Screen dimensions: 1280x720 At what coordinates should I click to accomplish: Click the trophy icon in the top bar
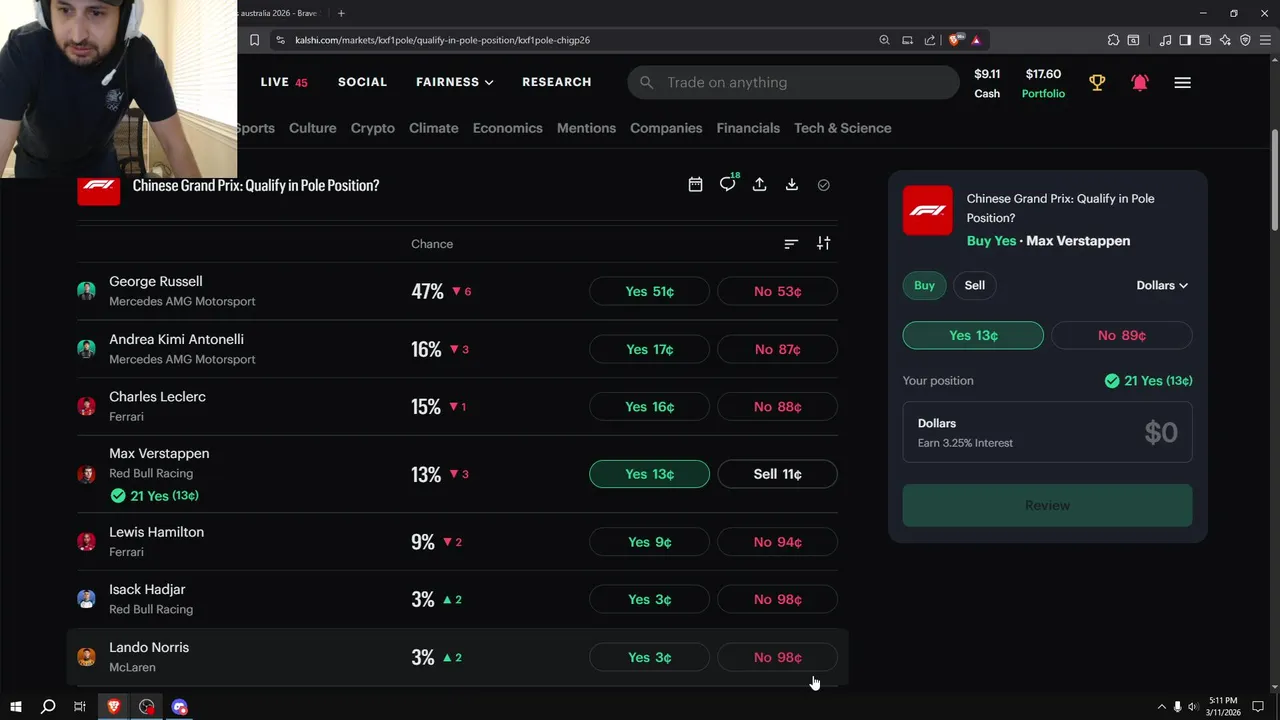[1097, 83]
